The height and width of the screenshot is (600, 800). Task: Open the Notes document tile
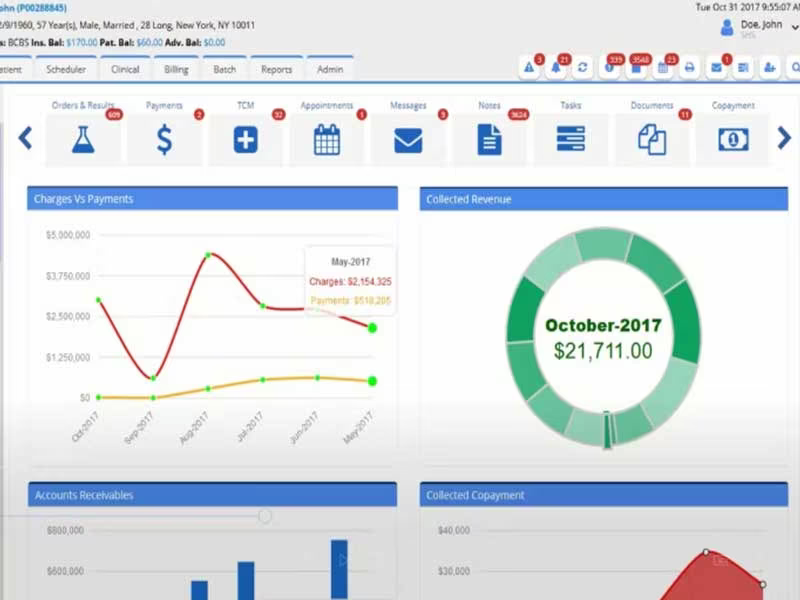[489, 139]
